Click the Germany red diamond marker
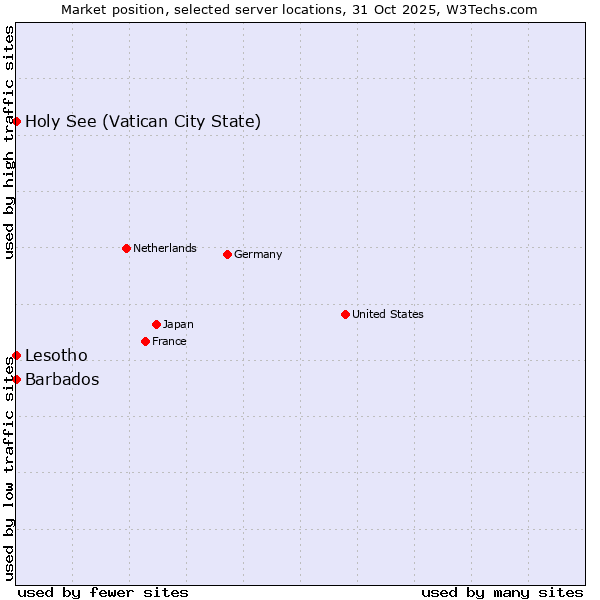The width and height of the screenshot is (600, 600). tap(227, 254)
